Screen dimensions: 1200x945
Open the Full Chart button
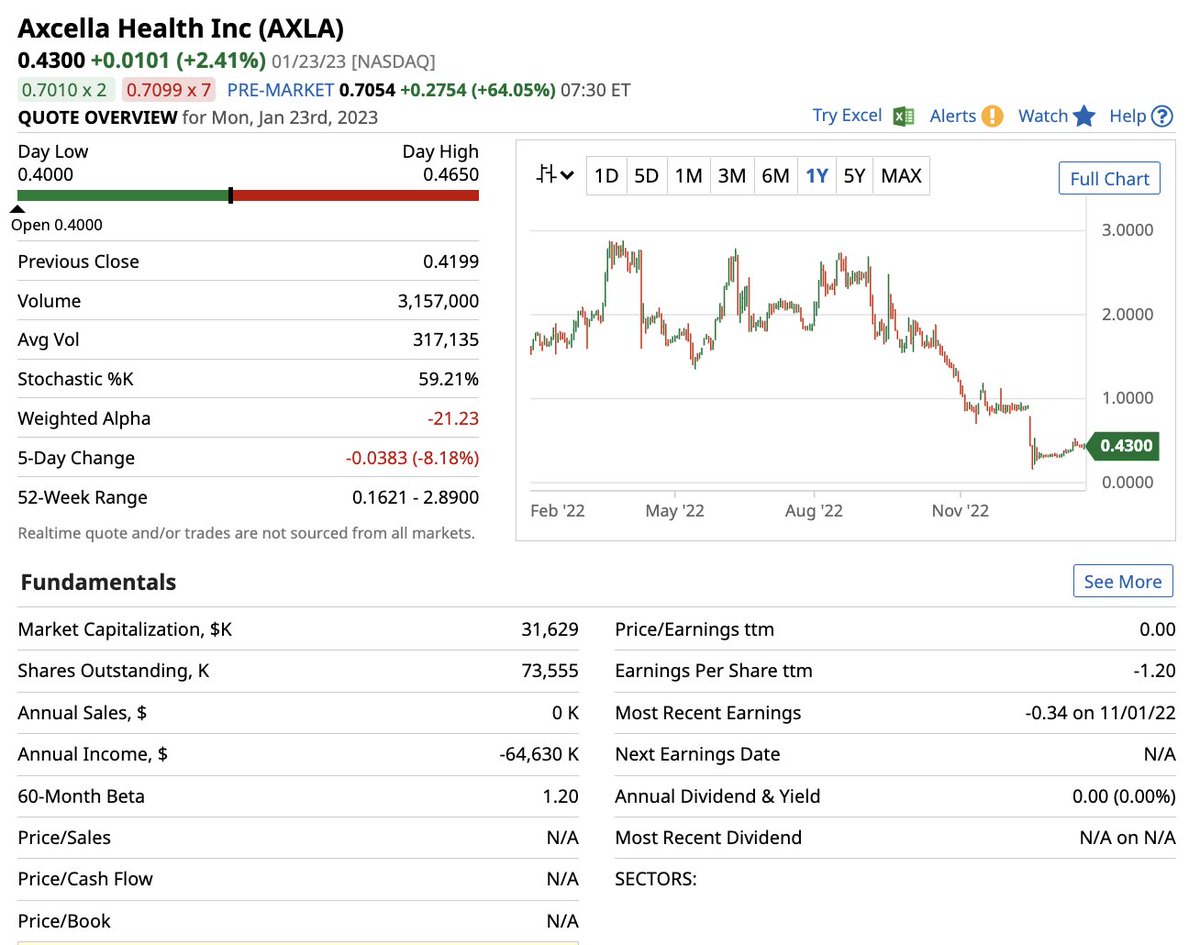[x=1110, y=178]
